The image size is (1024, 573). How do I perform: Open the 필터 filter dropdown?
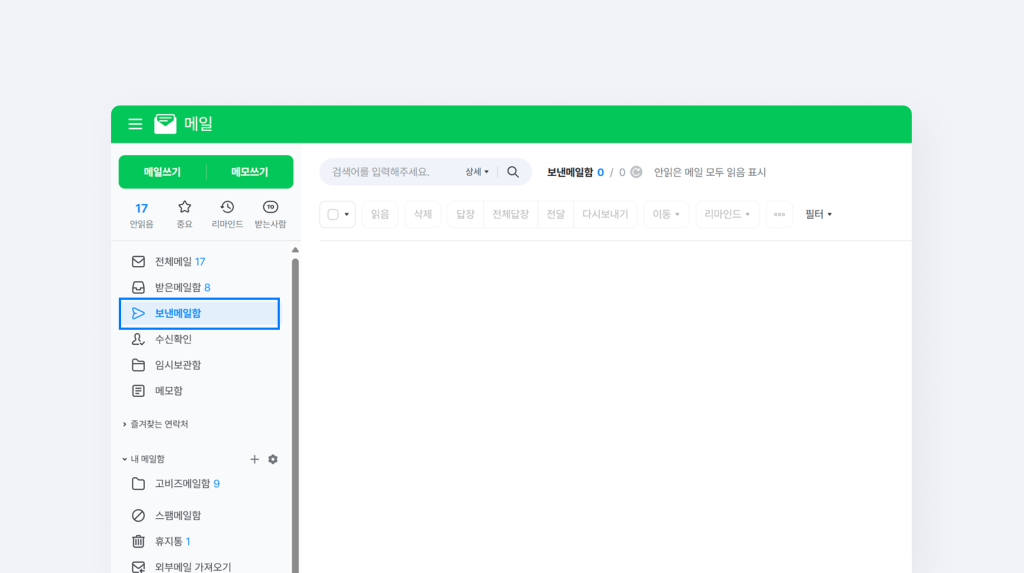tap(818, 214)
